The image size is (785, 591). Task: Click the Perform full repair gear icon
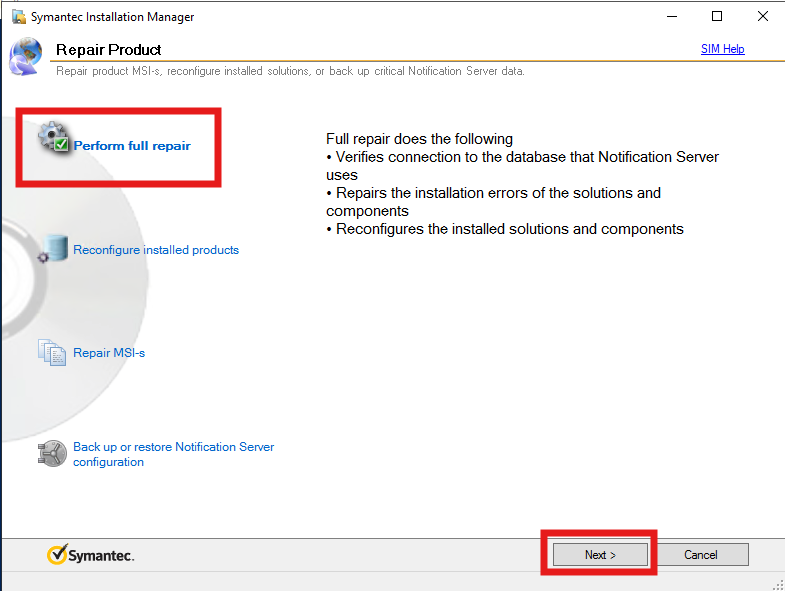(54, 138)
